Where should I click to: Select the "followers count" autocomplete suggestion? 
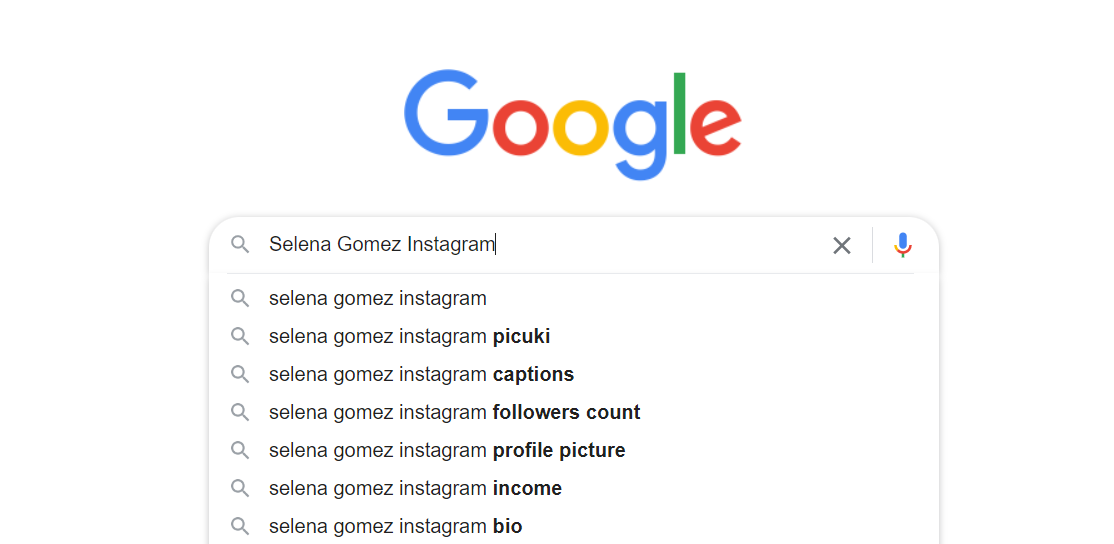454,412
